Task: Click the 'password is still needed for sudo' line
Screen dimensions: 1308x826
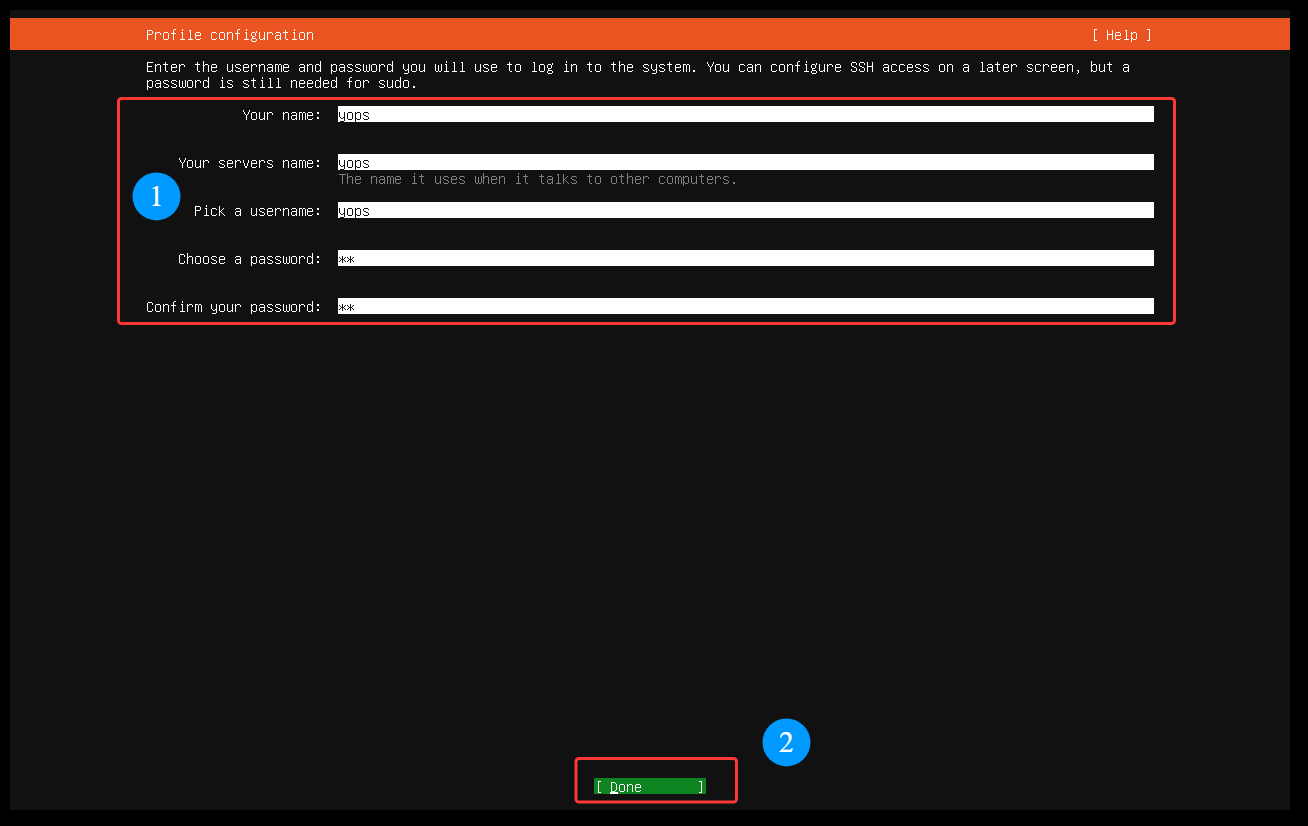Action: coord(281,83)
